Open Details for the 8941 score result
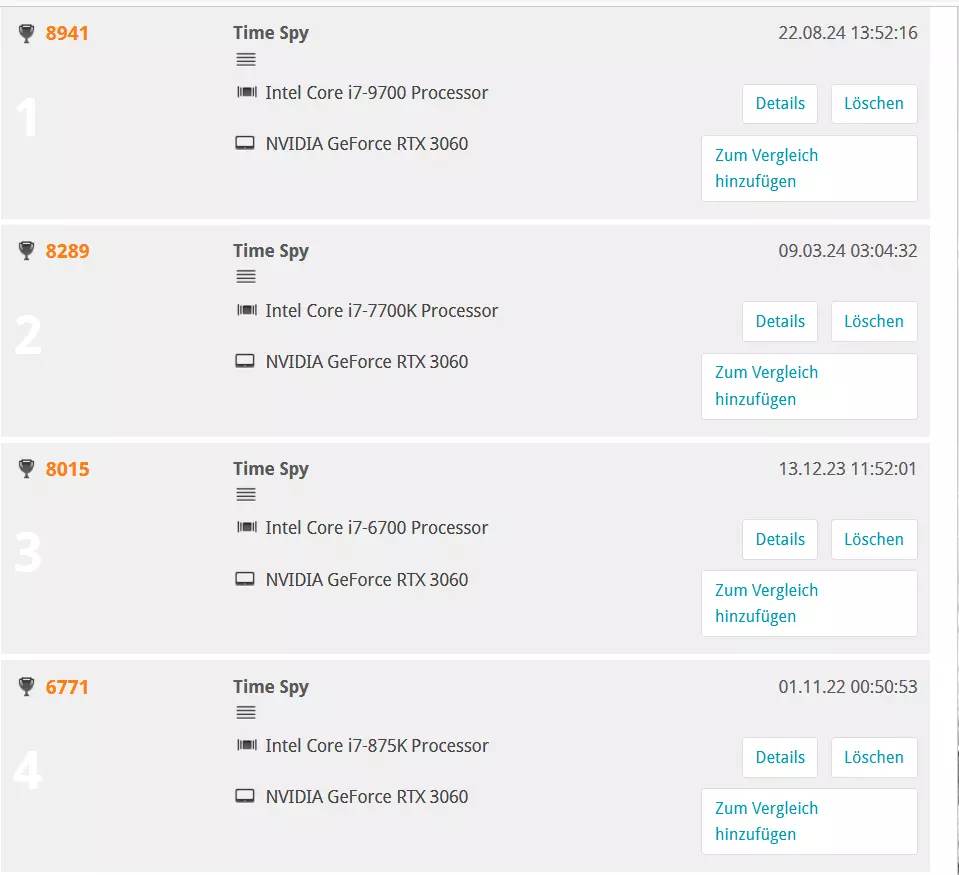Screen dimensions: 959x875 pos(780,104)
